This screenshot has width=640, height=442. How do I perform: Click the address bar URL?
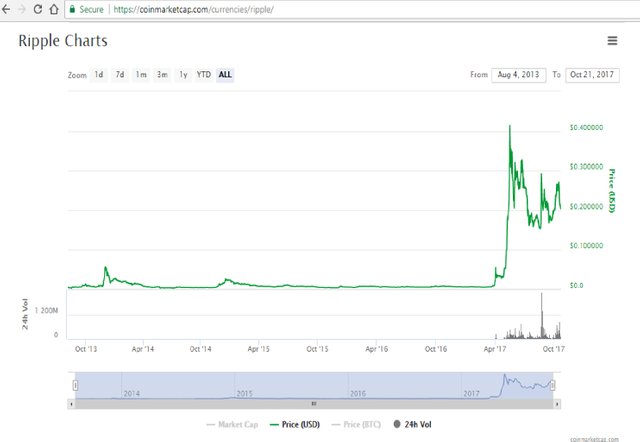point(193,9)
